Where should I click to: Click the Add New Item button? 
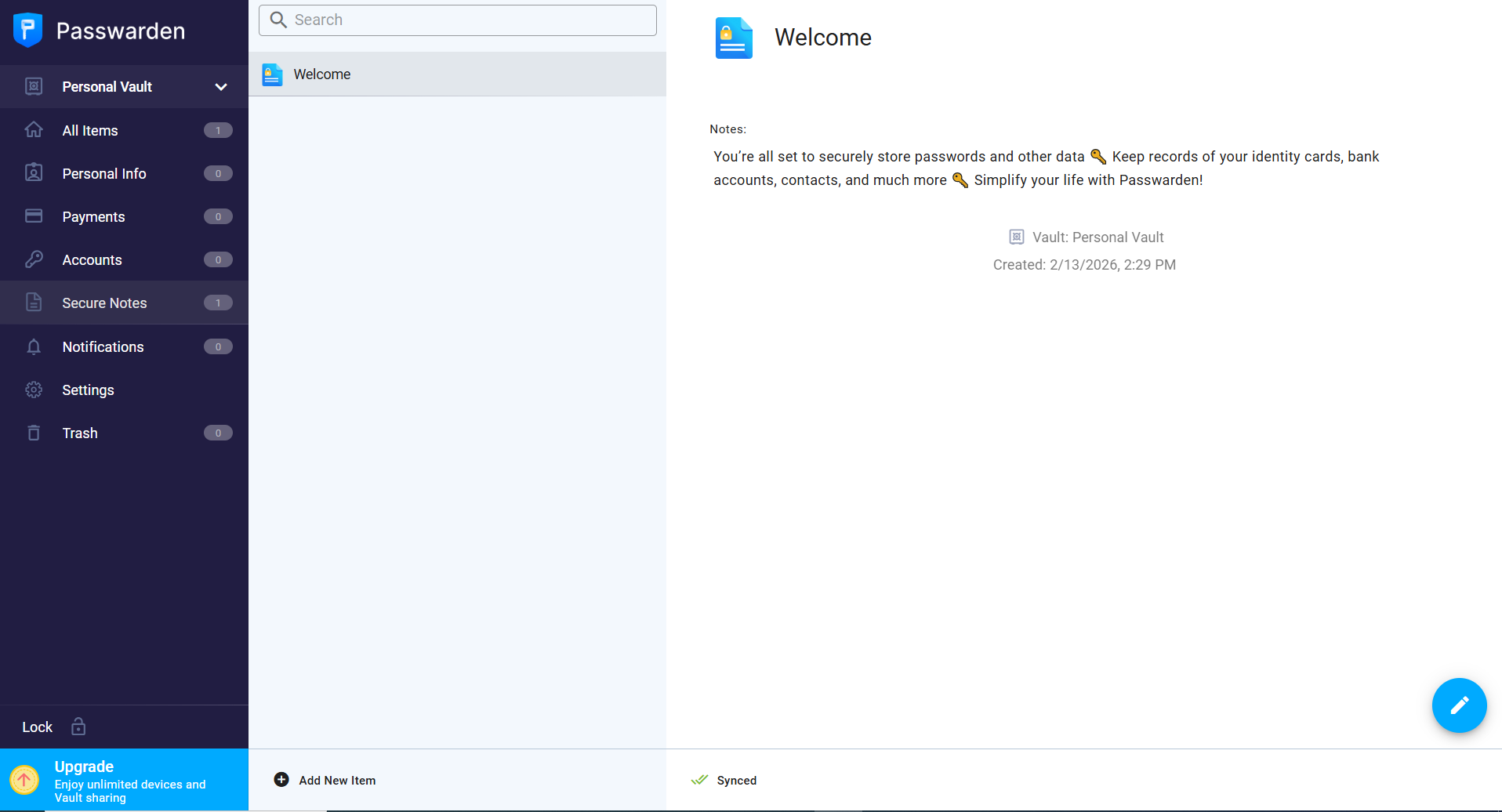336,780
